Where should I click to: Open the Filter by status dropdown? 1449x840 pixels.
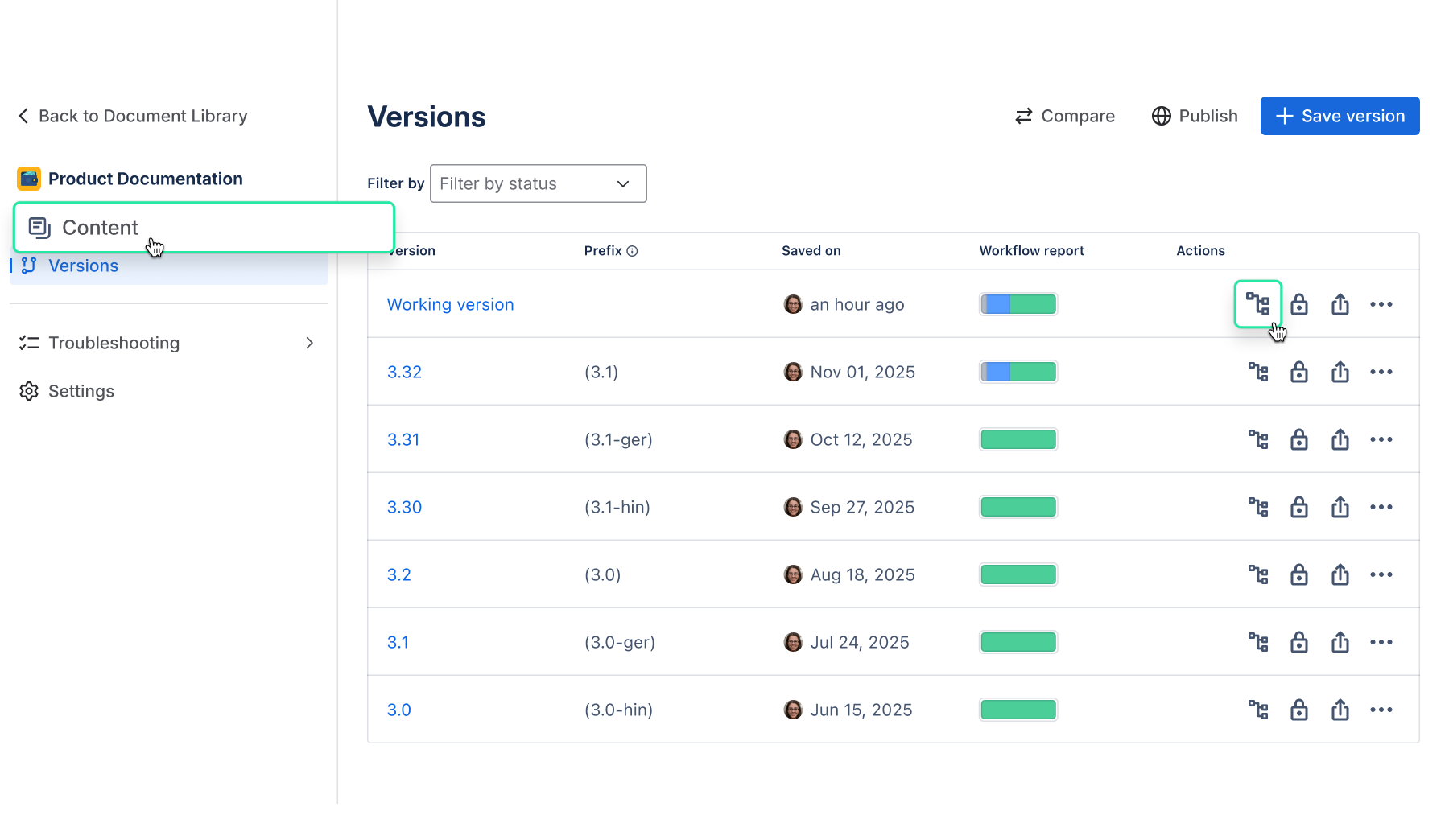pyautogui.click(x=538, y=183)
